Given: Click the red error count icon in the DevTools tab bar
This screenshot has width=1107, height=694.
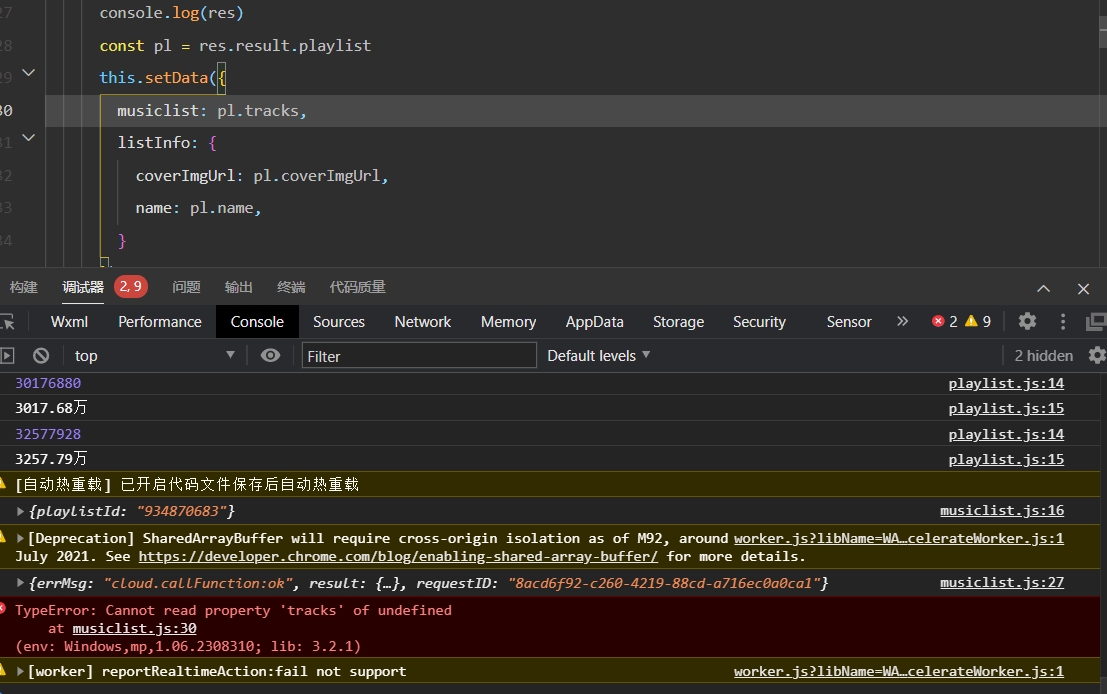Looking at the screenshot, I should coord(938,321).
